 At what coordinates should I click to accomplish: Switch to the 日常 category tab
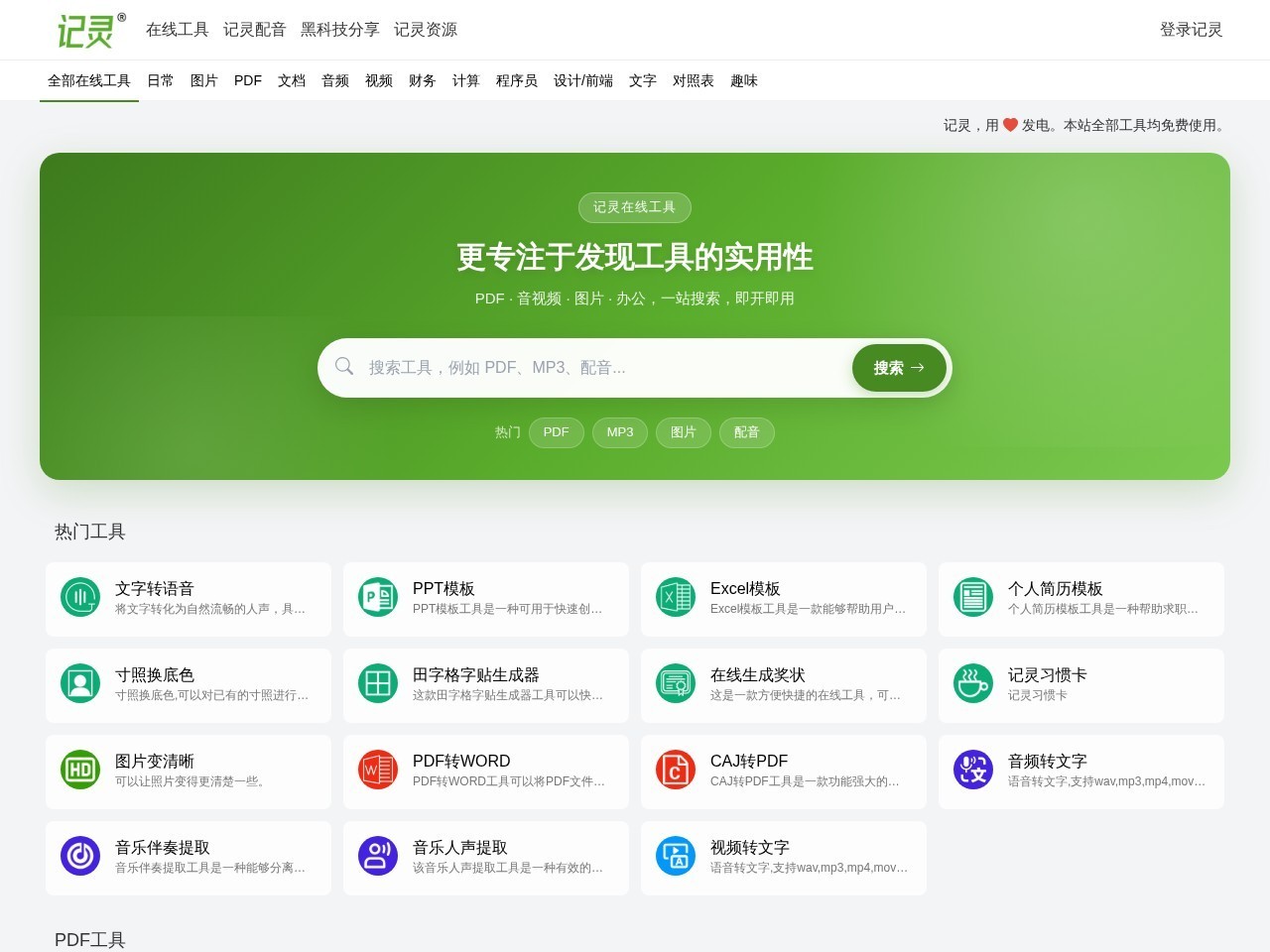(161, 80)
